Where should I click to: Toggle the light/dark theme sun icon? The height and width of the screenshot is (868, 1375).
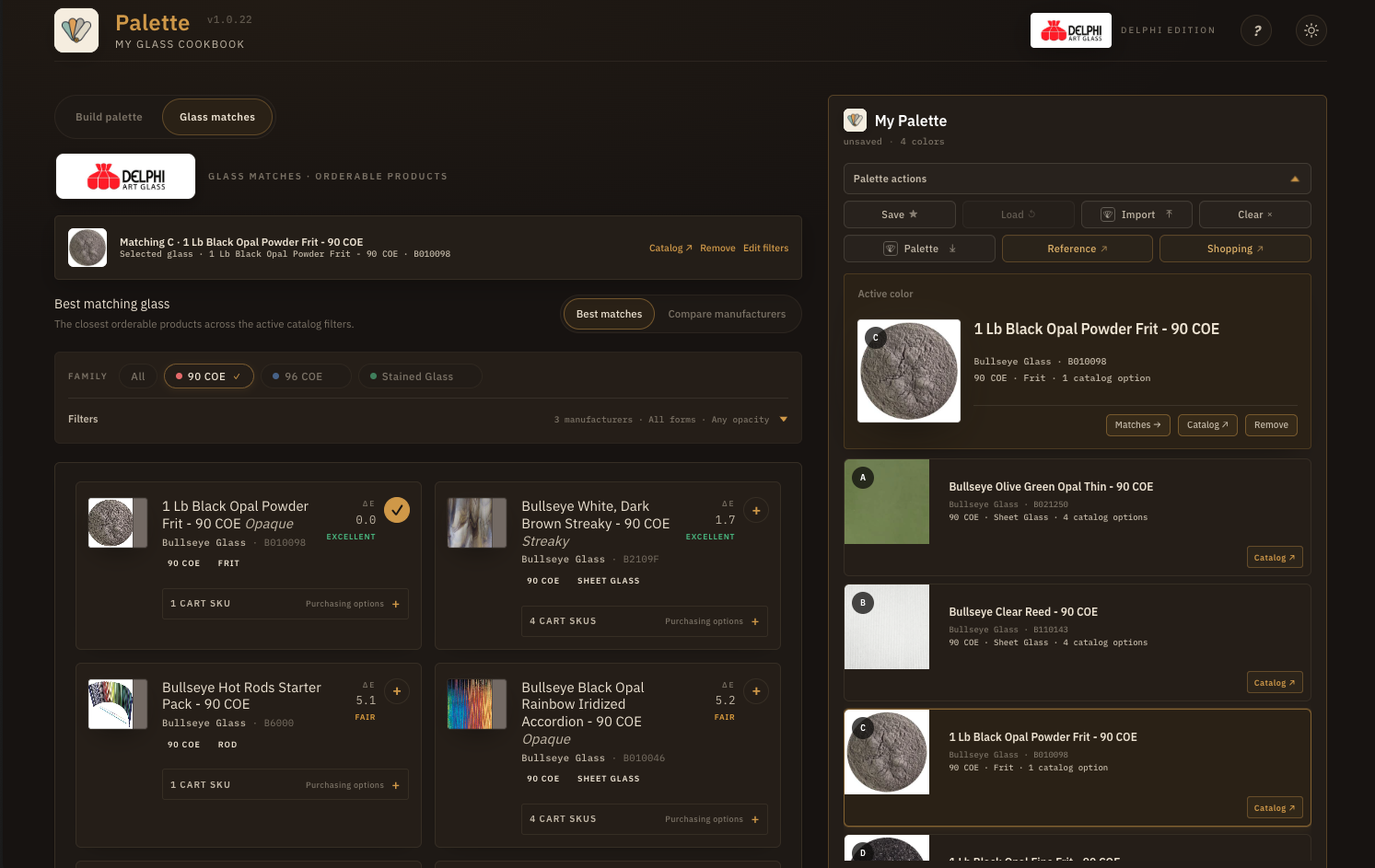[x=1311, y=30]
